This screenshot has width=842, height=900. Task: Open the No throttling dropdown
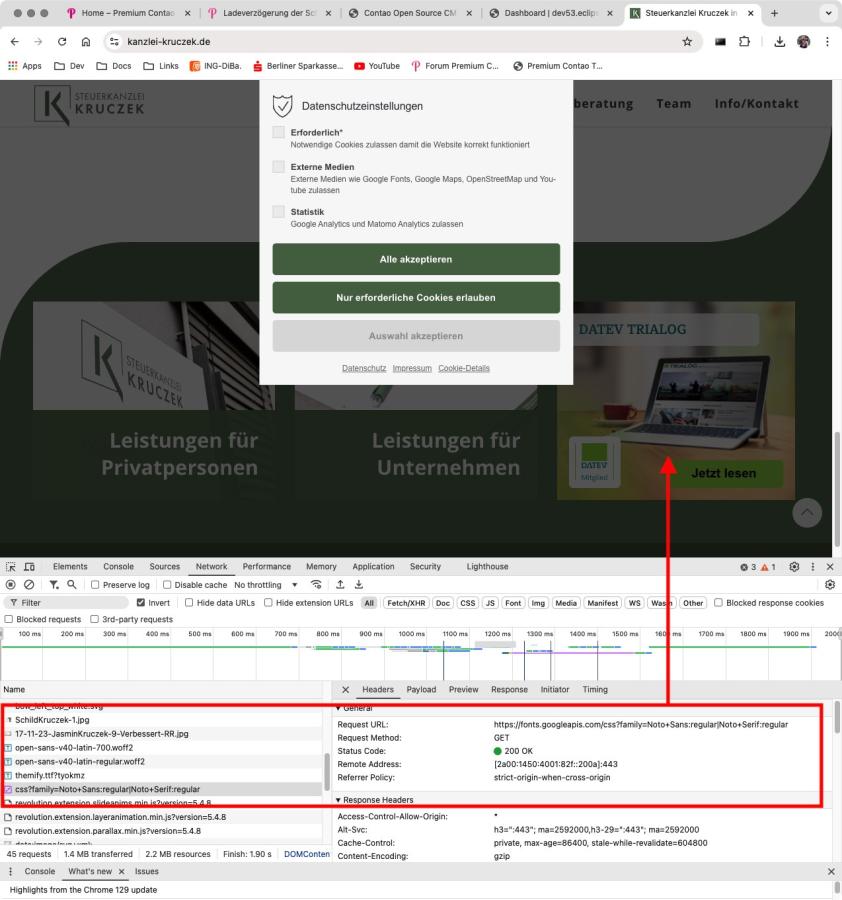tap(266, 584)
